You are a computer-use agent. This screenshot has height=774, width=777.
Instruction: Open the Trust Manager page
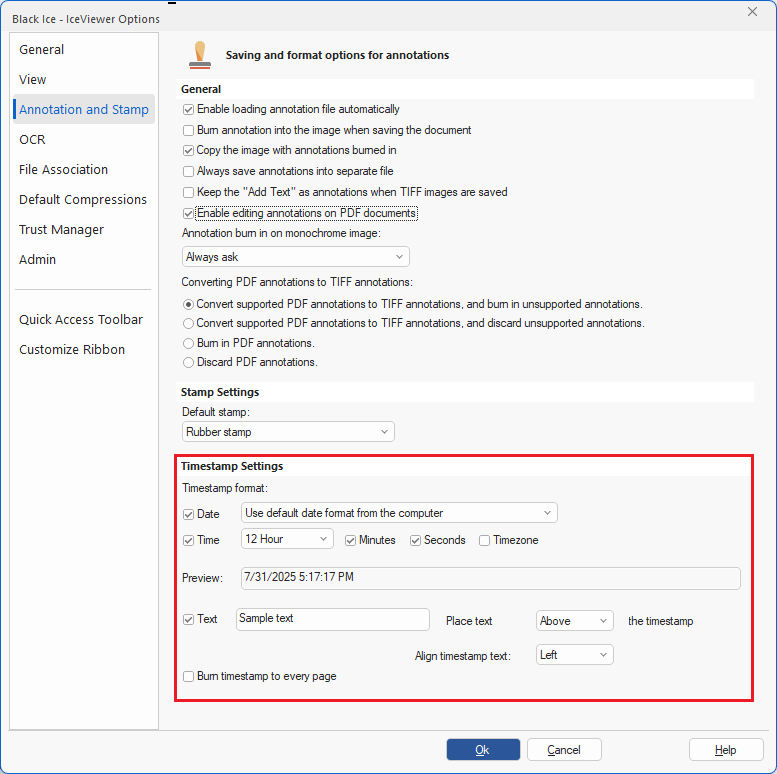[x=61, y=229]
